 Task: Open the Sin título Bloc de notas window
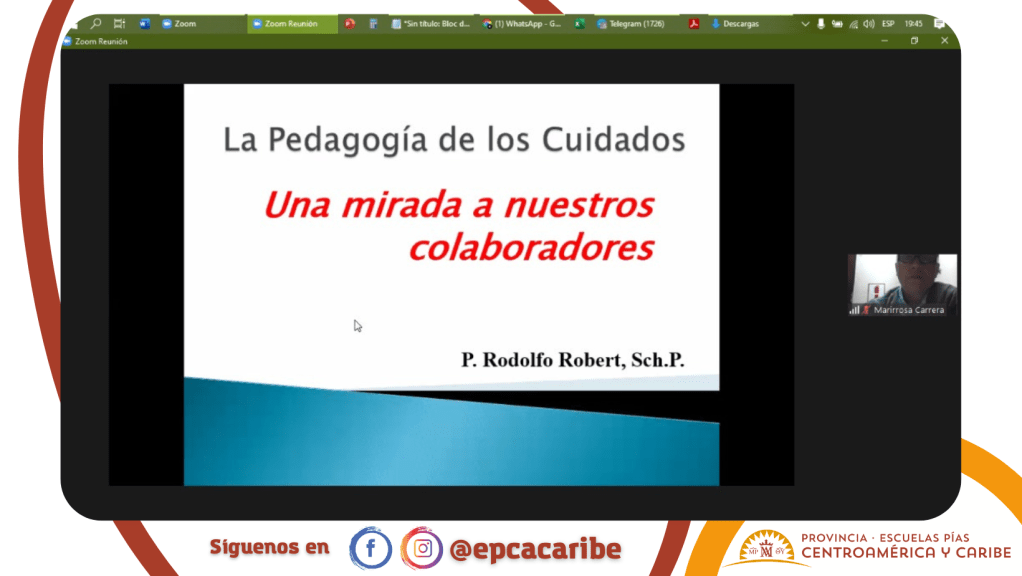point(431,23)
